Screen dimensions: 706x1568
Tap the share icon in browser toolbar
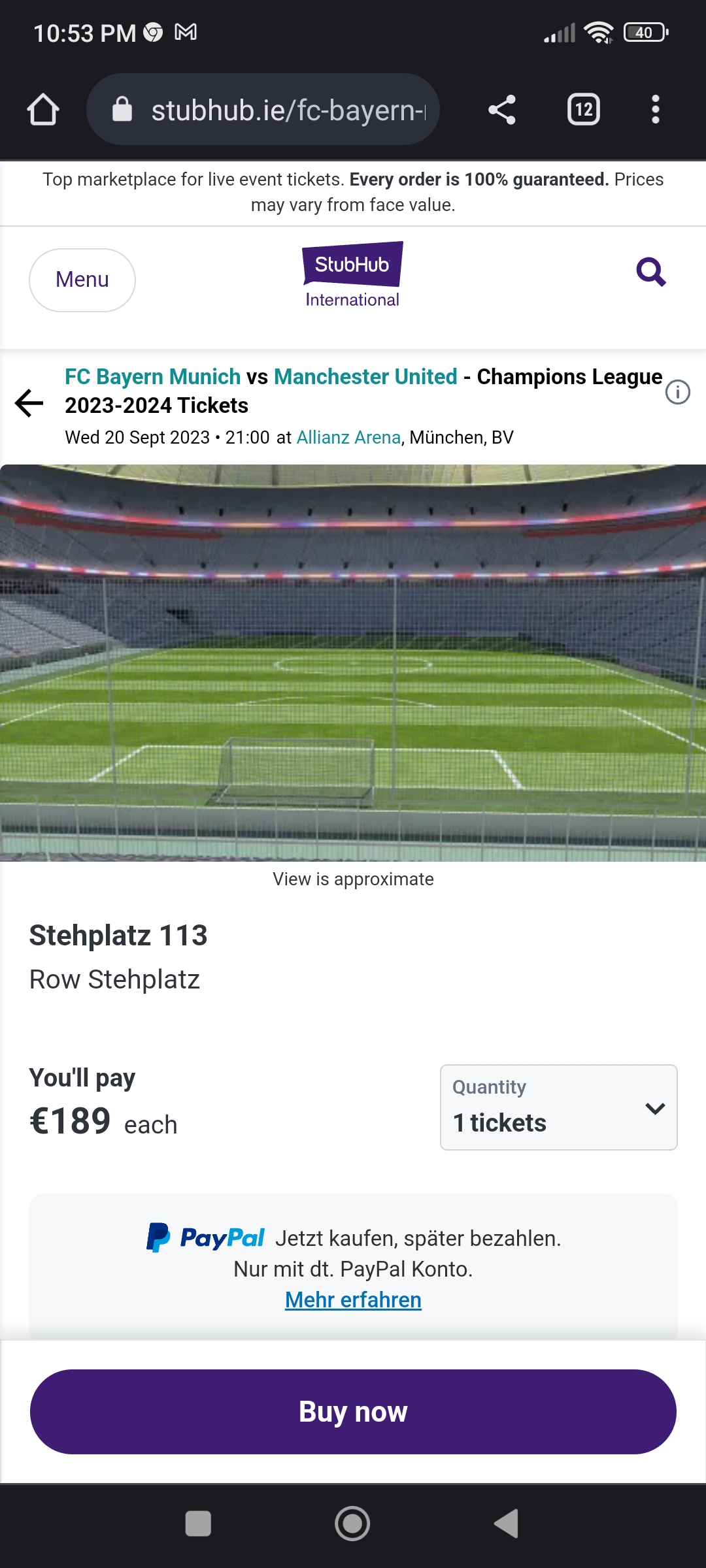click(502, 109)
